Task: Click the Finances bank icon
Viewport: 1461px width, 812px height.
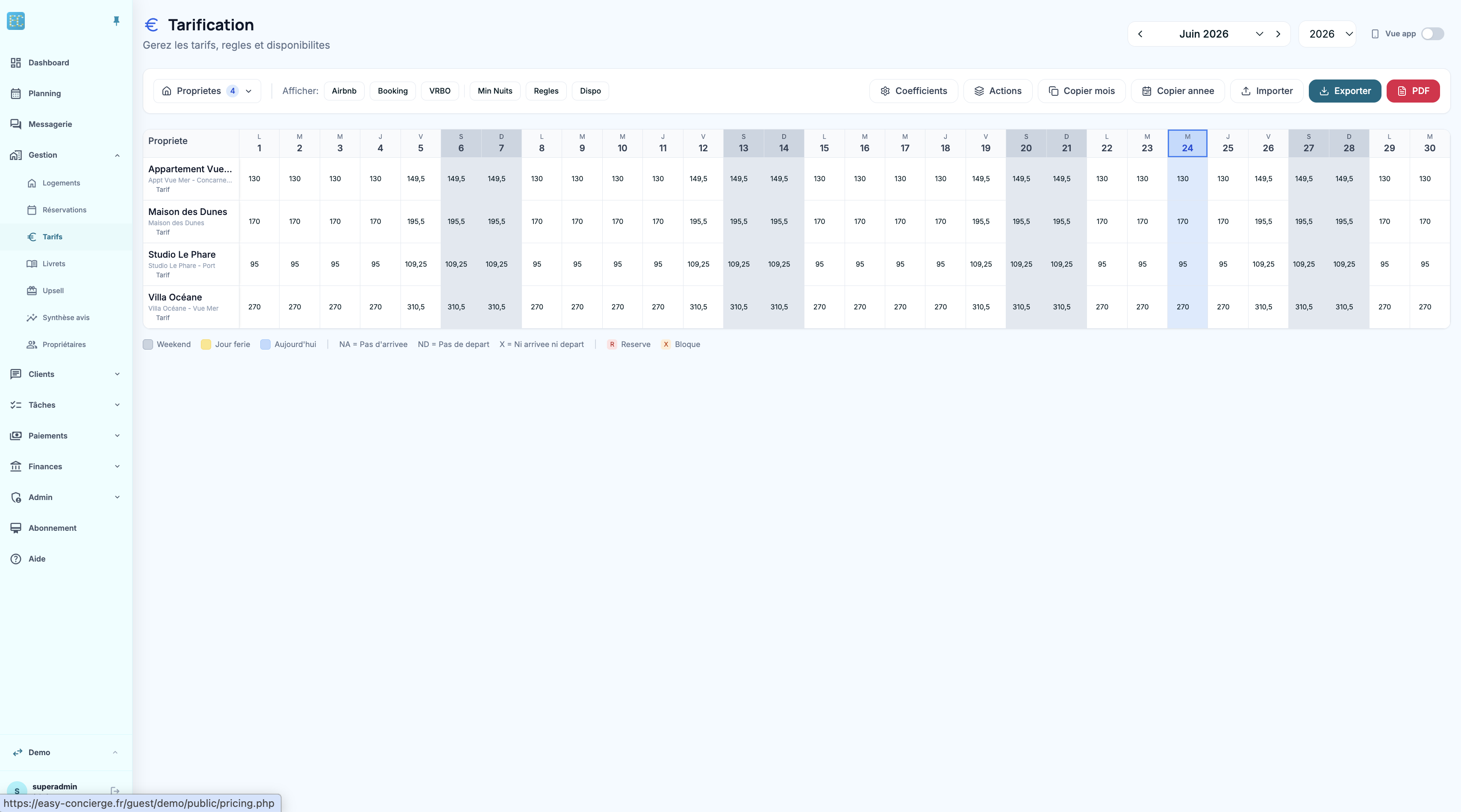Action: coord(16,467)
